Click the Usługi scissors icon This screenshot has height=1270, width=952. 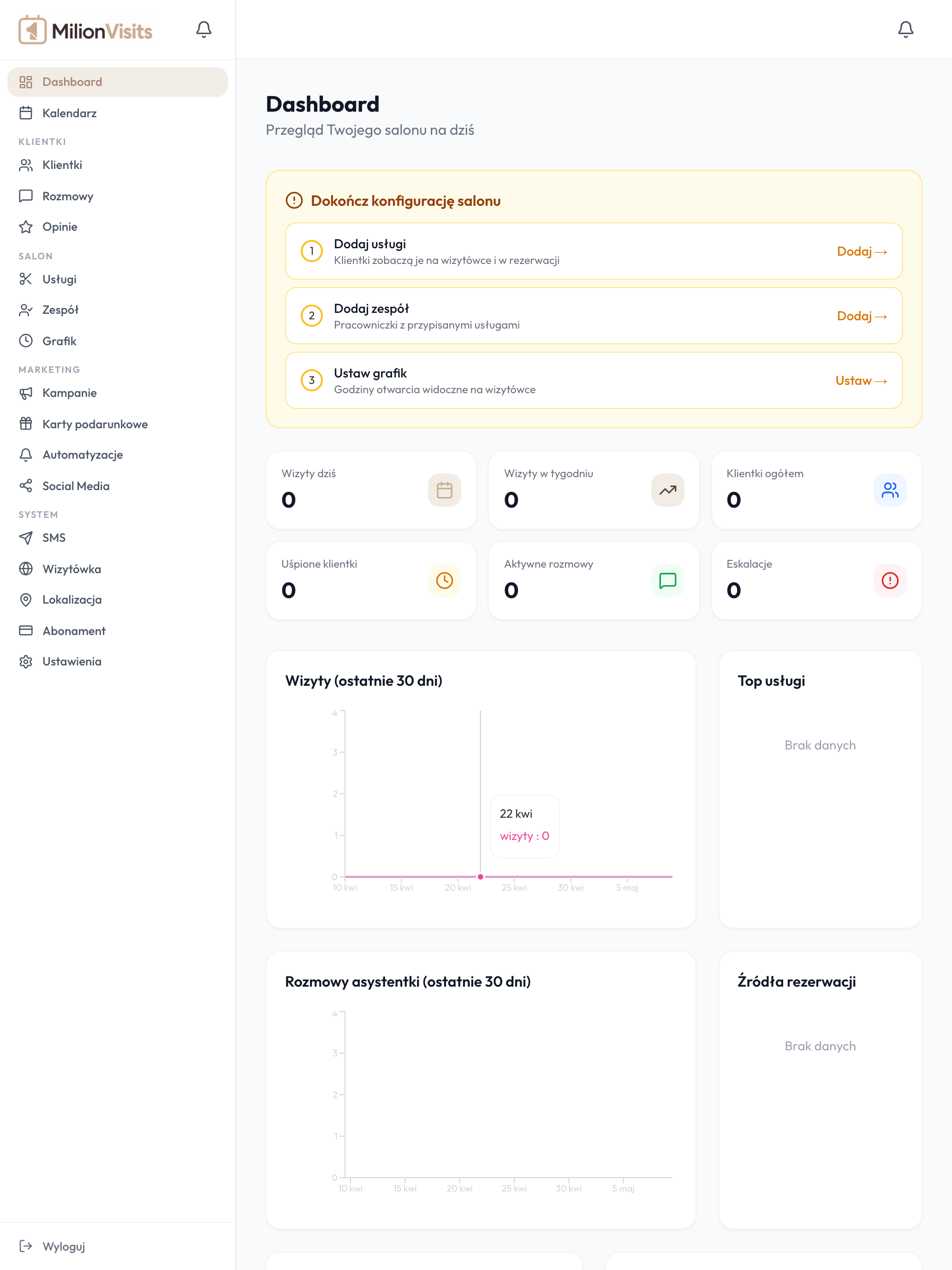(x=26, y=279)
